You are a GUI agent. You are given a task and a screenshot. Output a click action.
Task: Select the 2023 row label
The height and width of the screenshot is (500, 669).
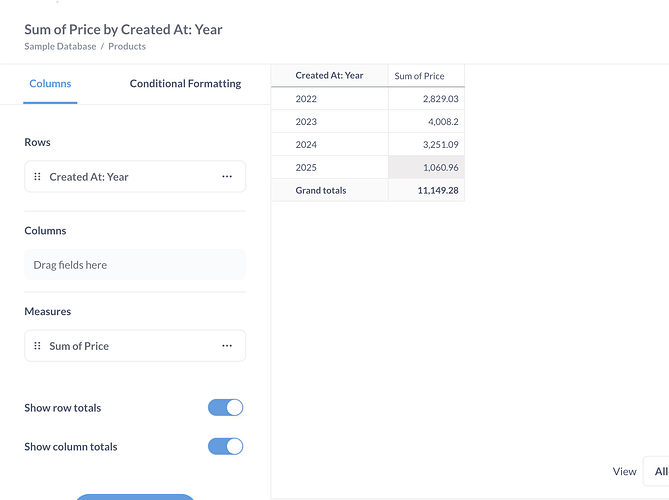coord(306,122)
